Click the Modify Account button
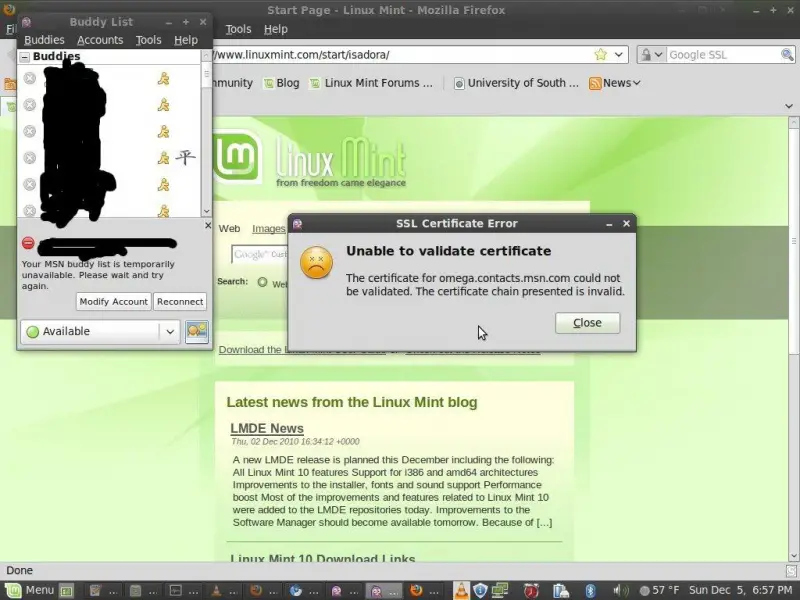The image size is (800, 600). point(114,301)
